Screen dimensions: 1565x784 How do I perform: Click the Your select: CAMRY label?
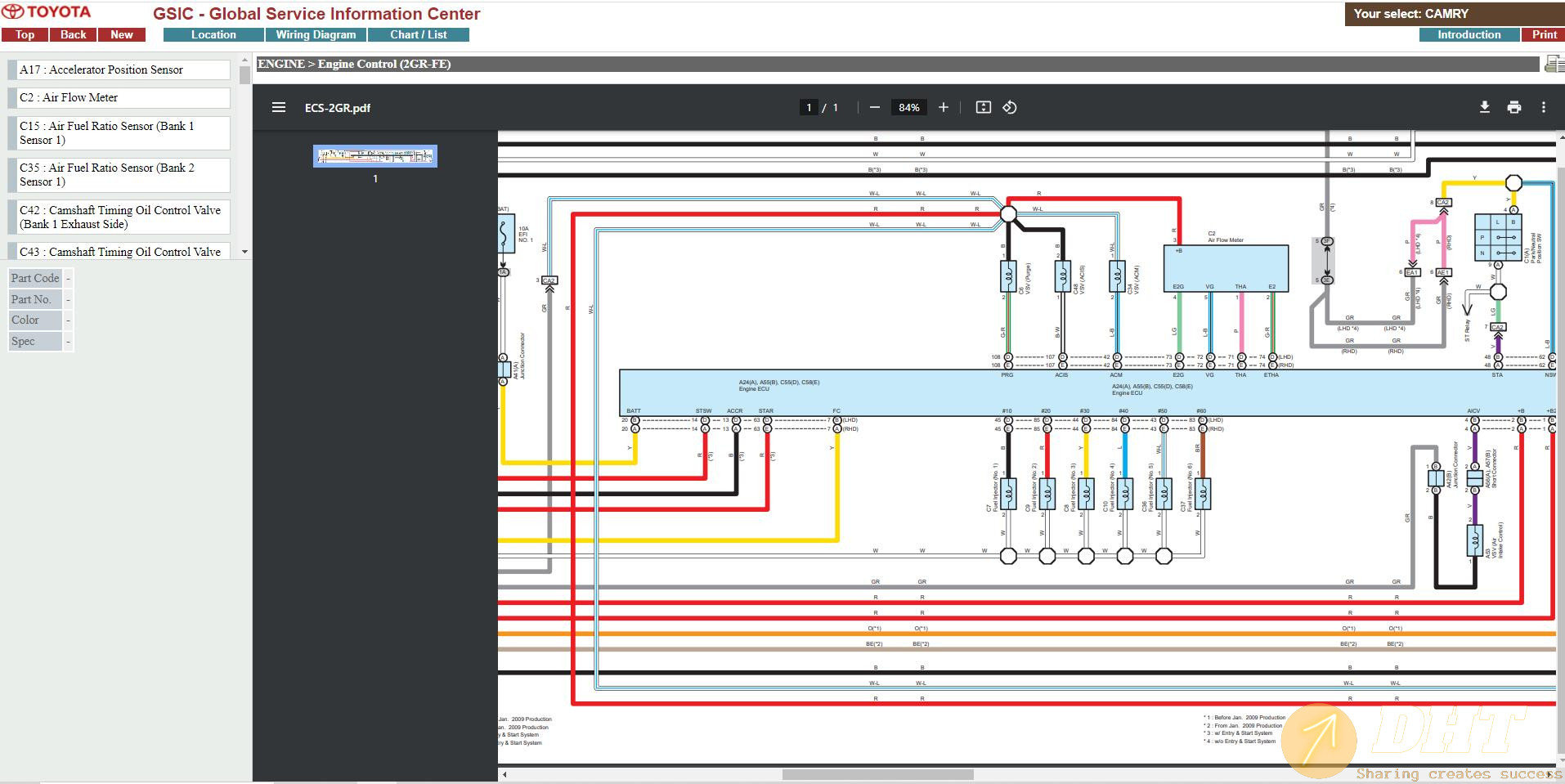[1411, 14]
